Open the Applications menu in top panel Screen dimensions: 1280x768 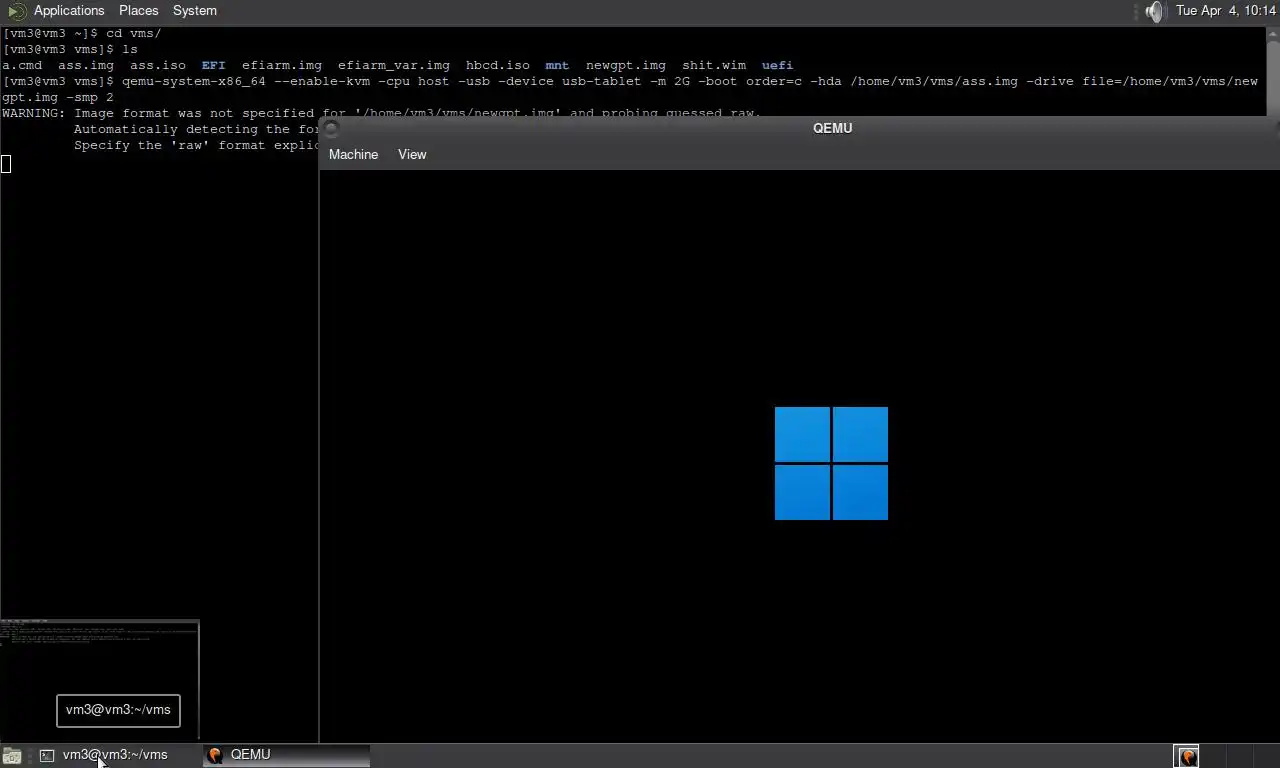tap(69, 10)
